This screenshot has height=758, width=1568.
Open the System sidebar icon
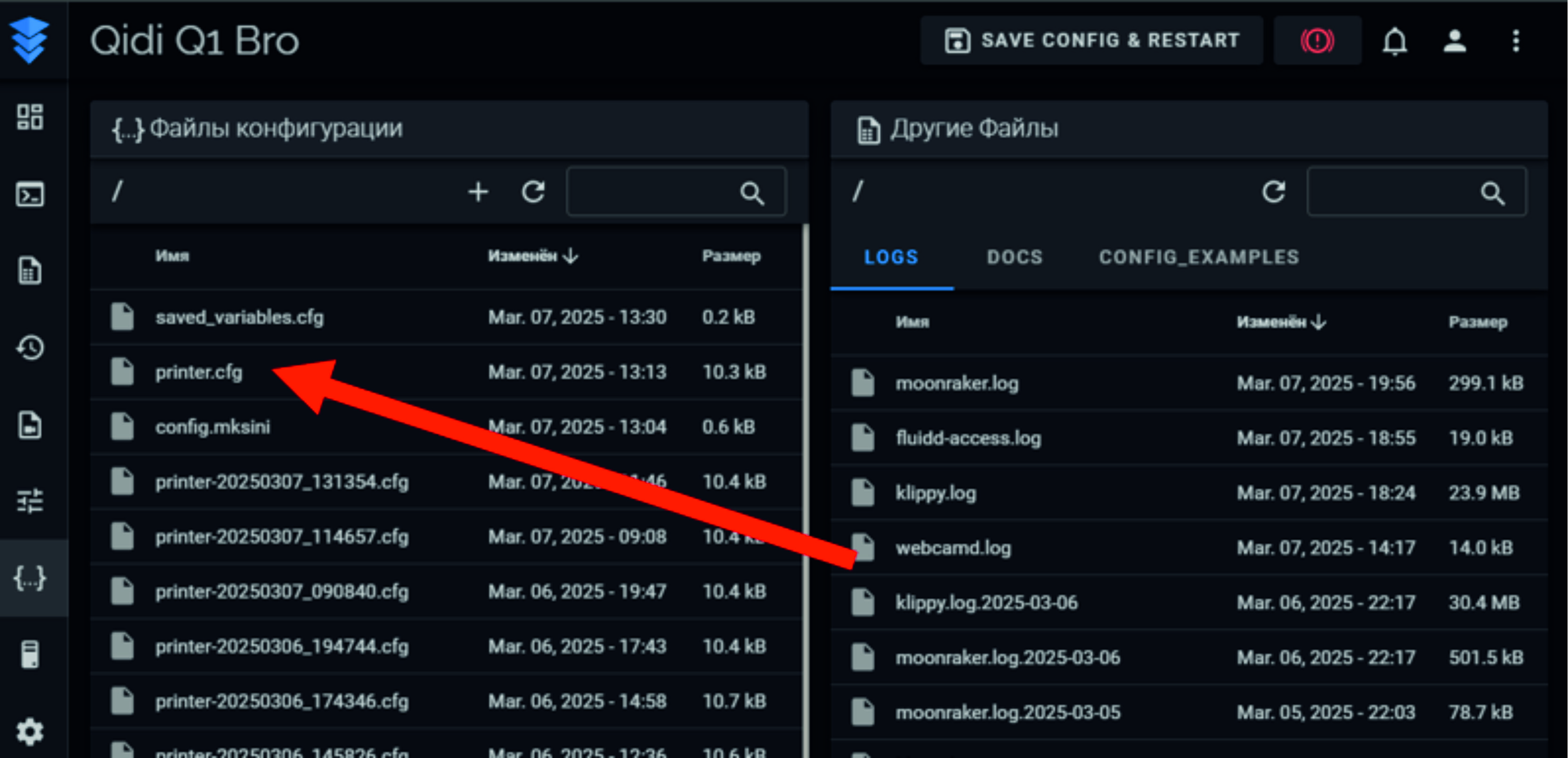pyautogui.click(x=30, y=655)
